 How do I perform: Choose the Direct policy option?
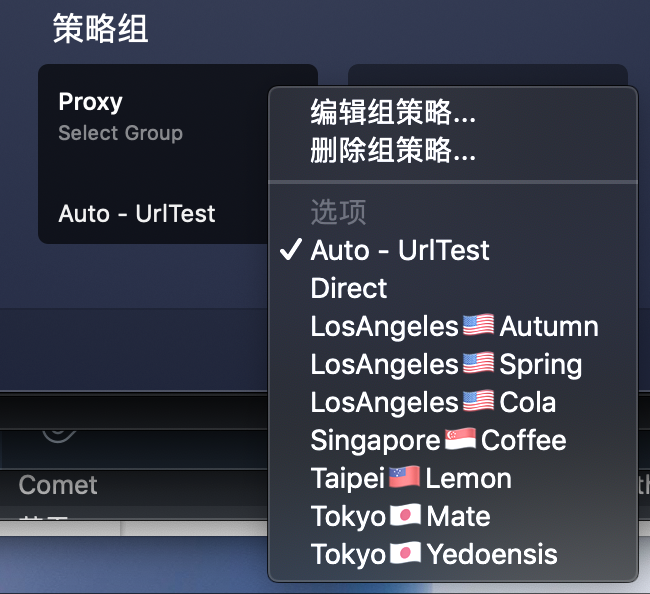pyautogui.click(x=349, y=288)
